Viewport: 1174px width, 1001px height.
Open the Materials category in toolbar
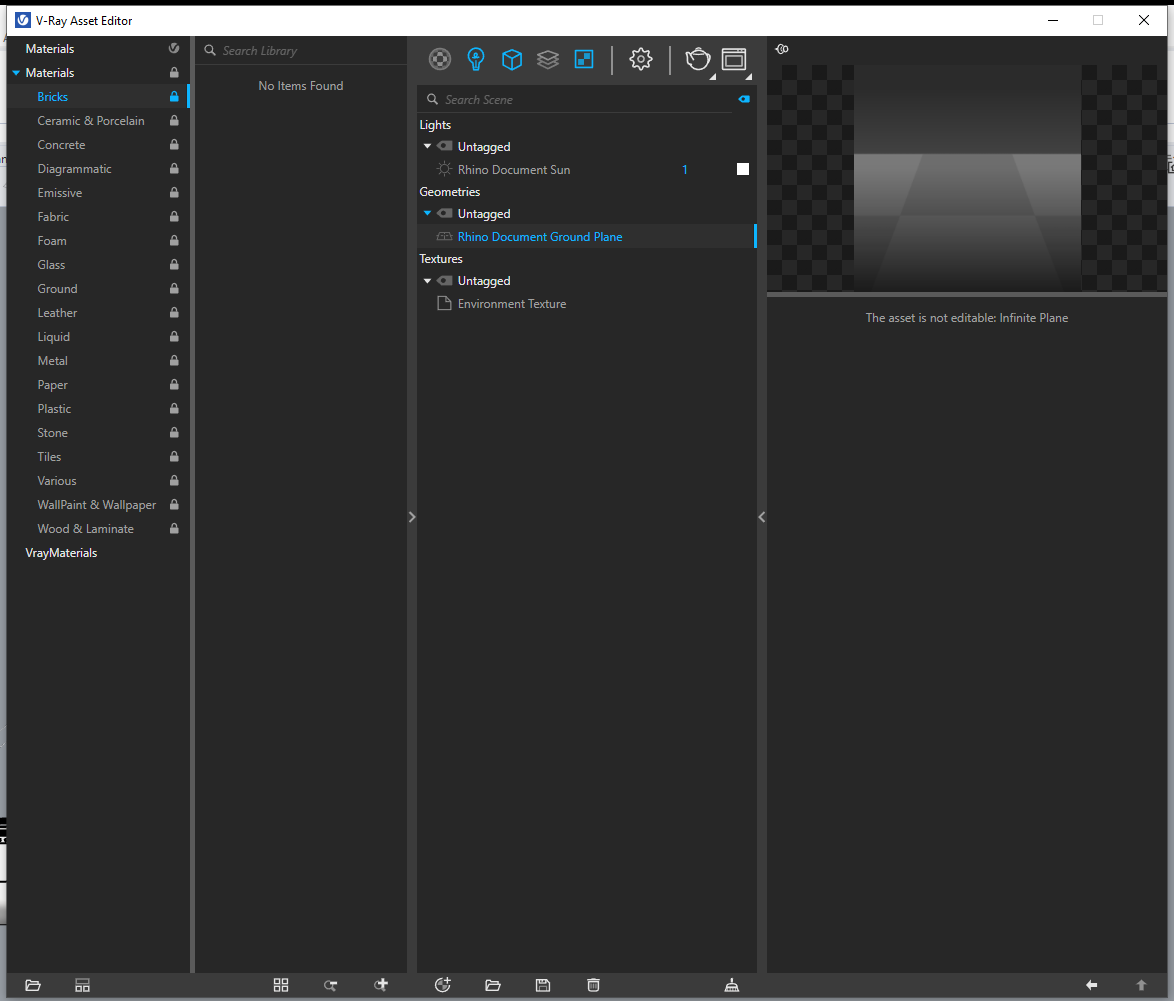coord(440,59)
